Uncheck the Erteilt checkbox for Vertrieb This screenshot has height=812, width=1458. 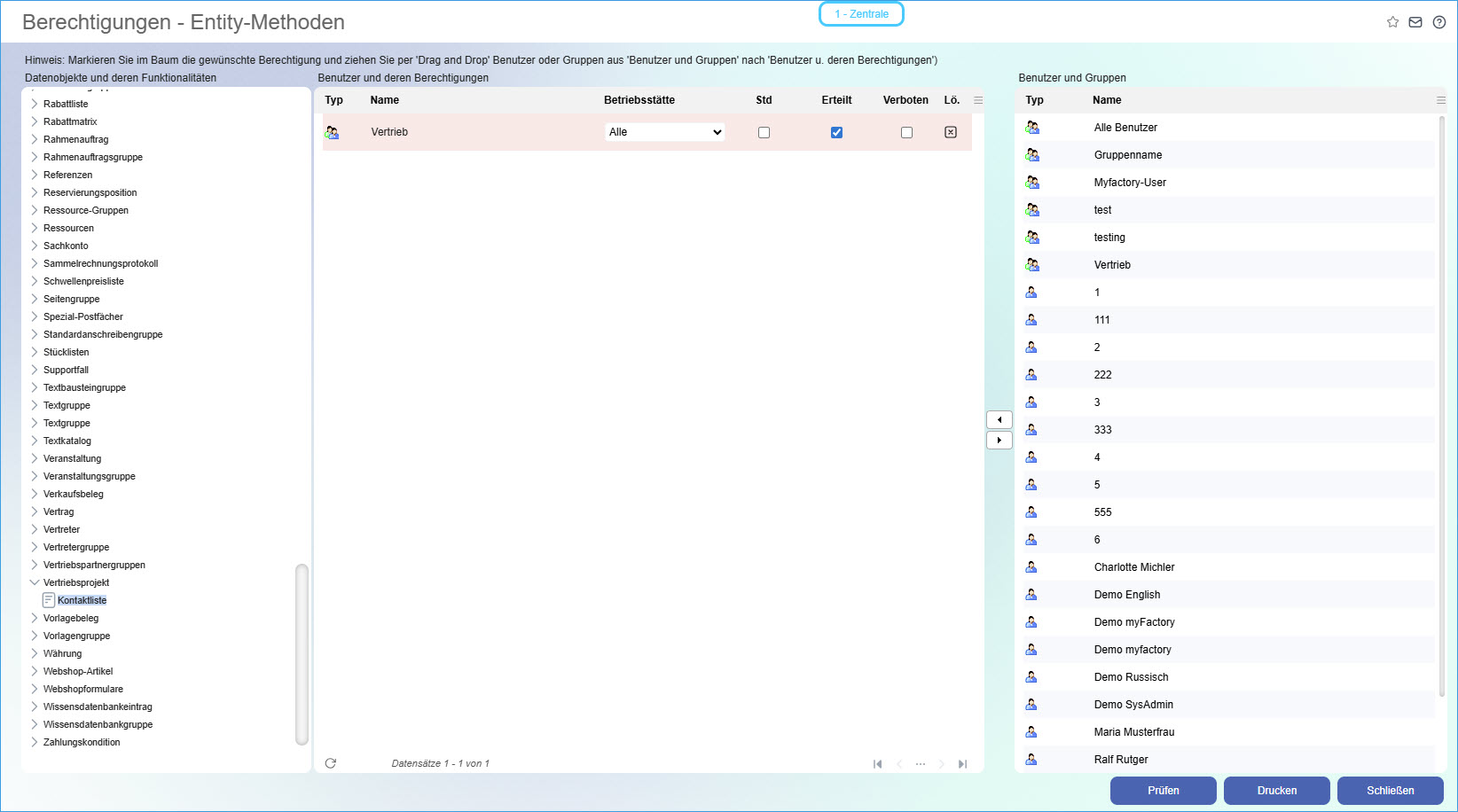pyautogui.click(x=836, y=133)
